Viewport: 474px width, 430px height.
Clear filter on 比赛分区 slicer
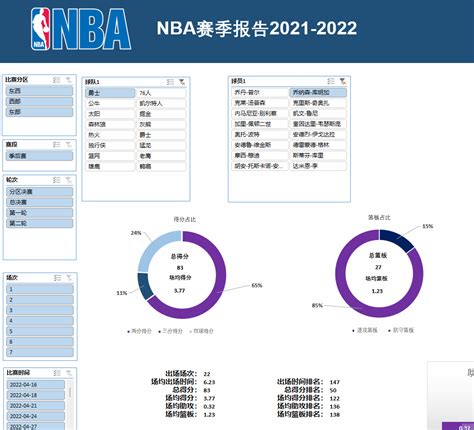pyautogui.click(x=68, y=80)
